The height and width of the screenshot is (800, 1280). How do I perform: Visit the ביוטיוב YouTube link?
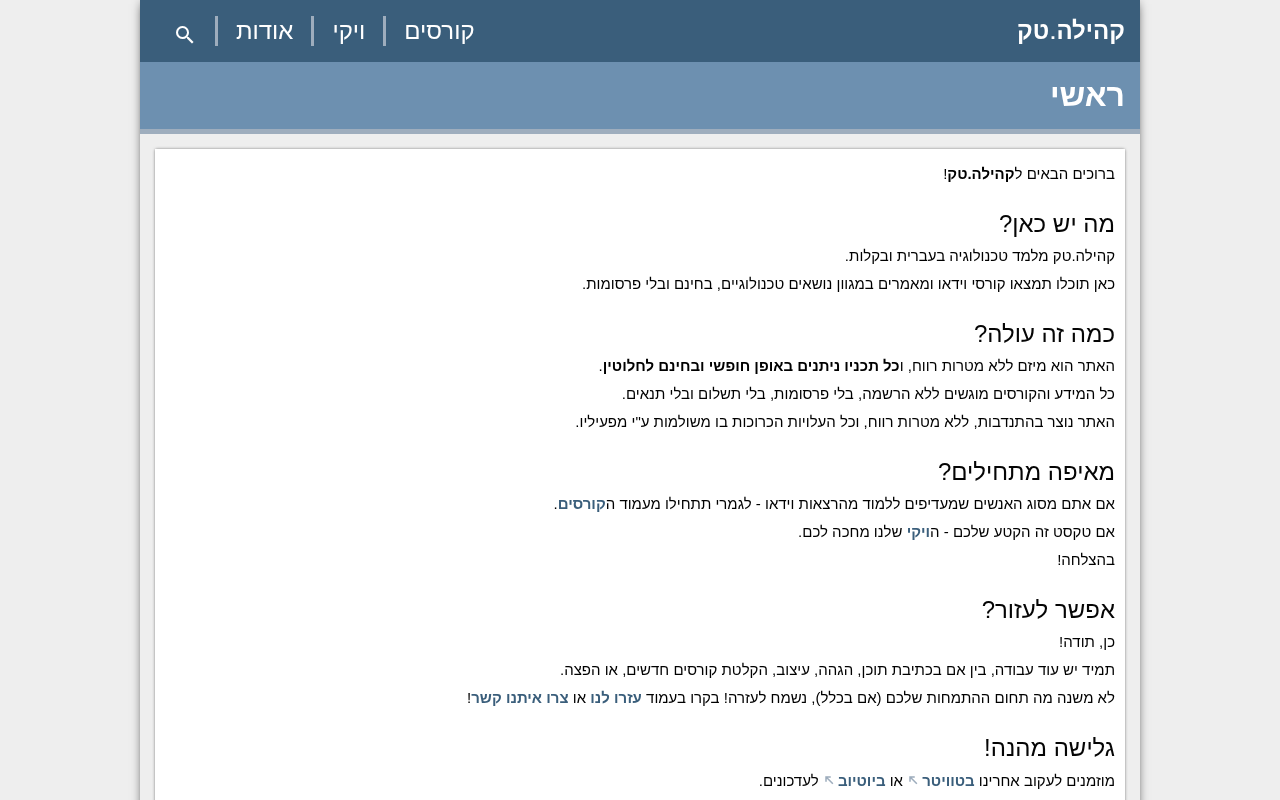(x=862, y=780)
